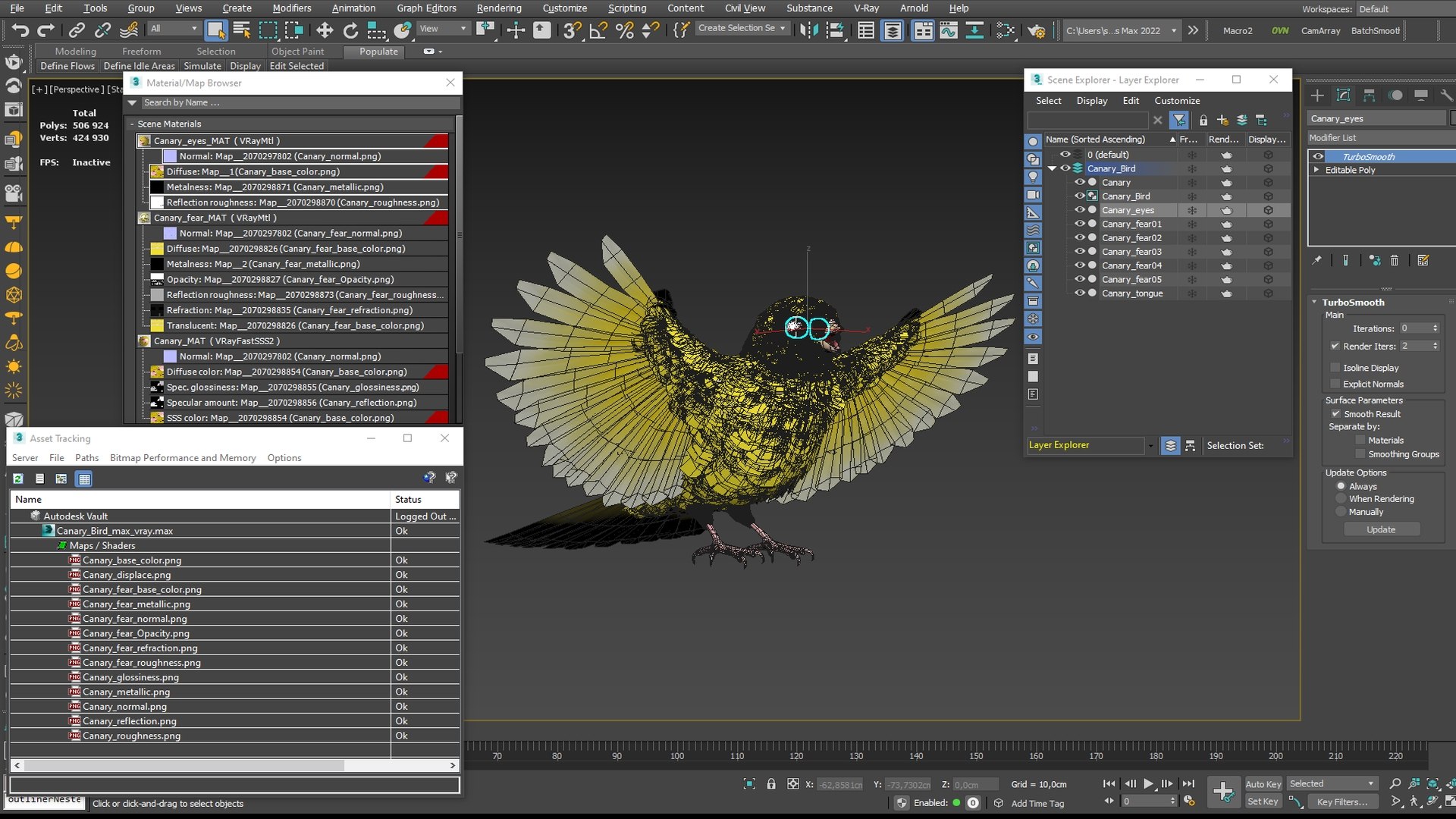Select Canary_fear_Opacity.png in Asset Tracking

136,633
